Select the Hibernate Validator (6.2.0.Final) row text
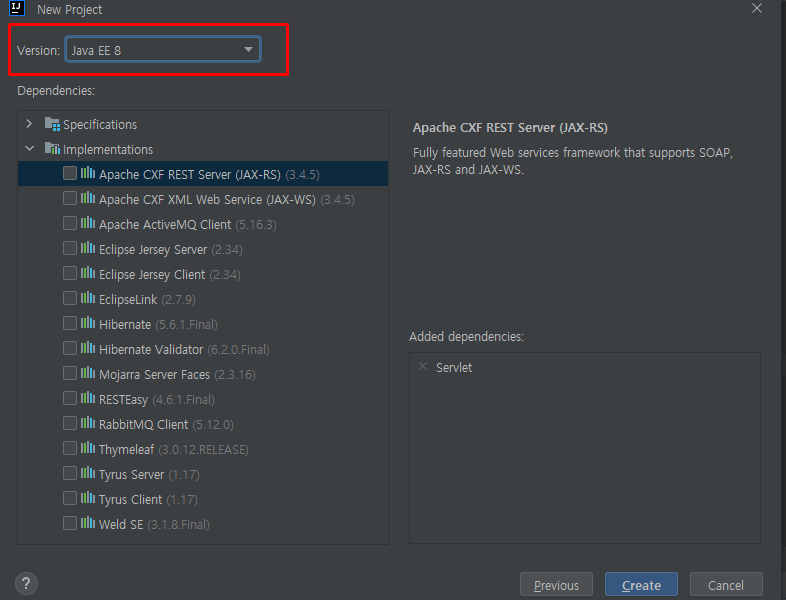The image size is (786, 600). [184, 349]
